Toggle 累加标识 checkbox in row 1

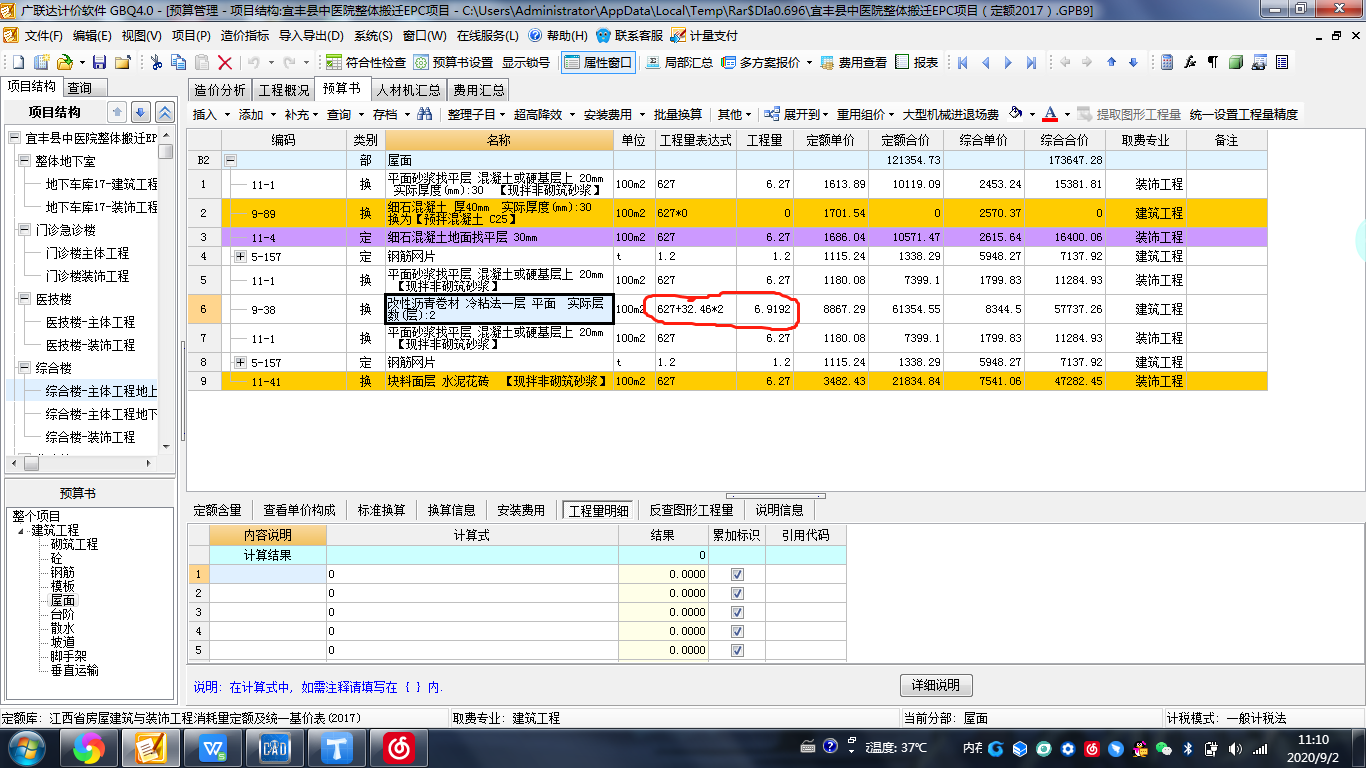[738, 574]
